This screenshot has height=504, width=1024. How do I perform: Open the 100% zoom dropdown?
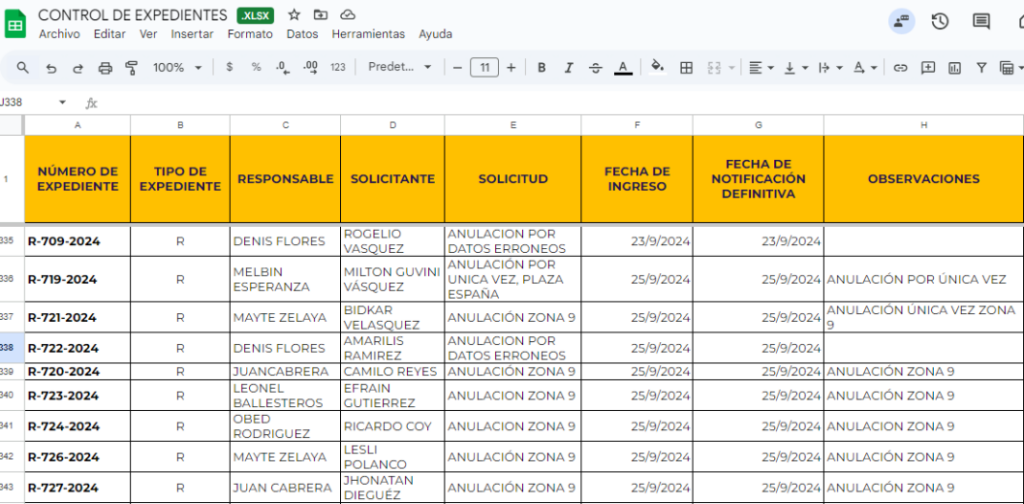(x=177, y=68)
